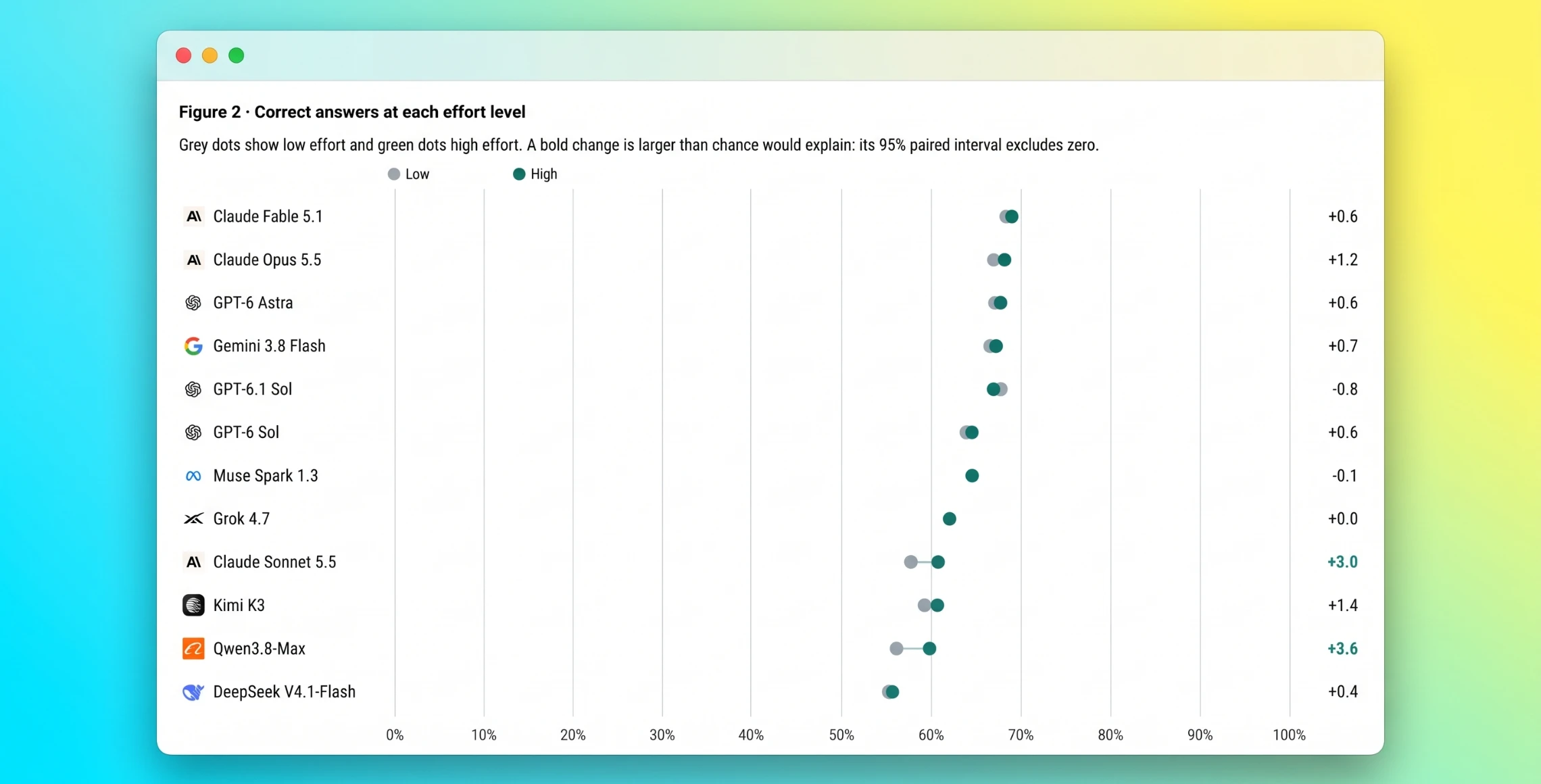This screenshot has height=784, width=1541.
Task: Click the xAI logo next to Grok 4.7
Action: coord(193,519)
